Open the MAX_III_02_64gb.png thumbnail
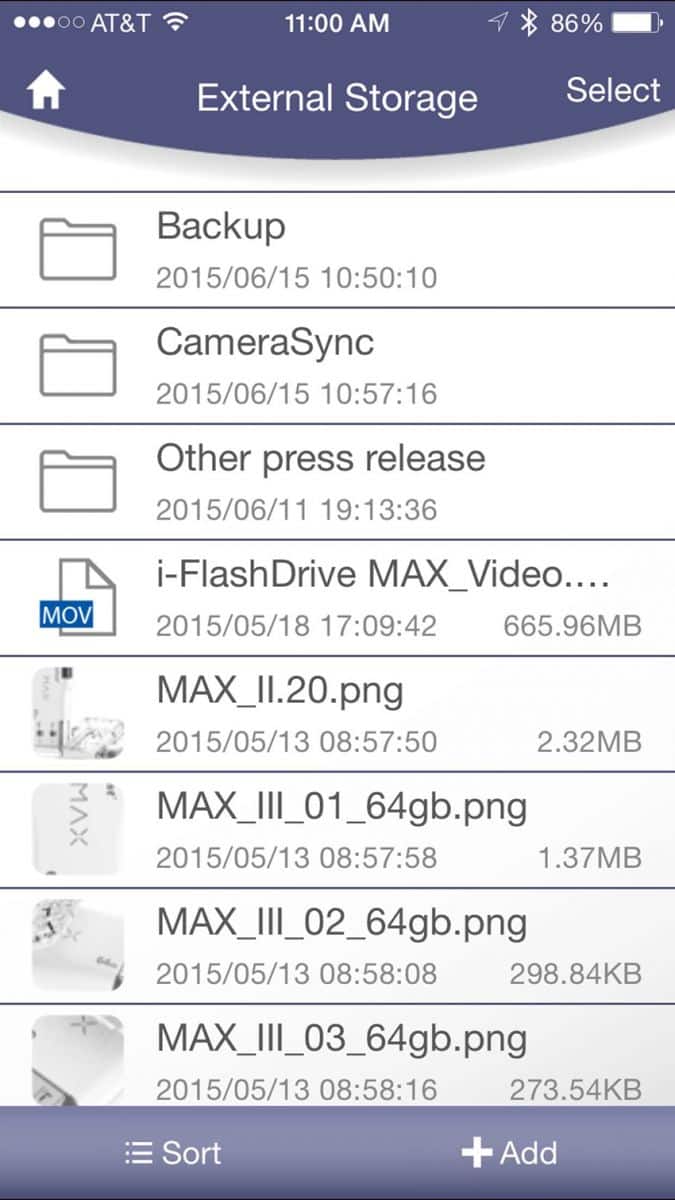Viewport: 675px width, 1200px height. tap(77, 945)
